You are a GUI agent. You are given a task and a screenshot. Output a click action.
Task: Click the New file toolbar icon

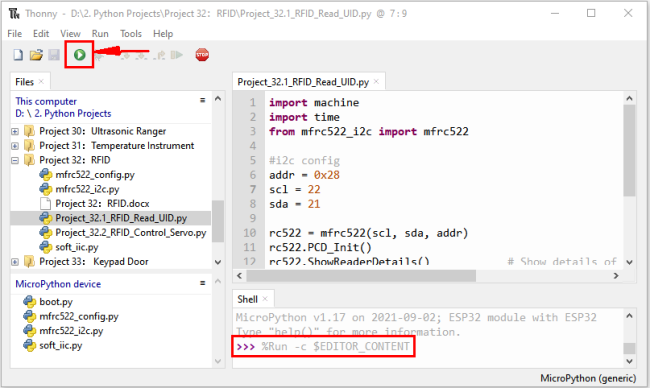tap(18, 55)
